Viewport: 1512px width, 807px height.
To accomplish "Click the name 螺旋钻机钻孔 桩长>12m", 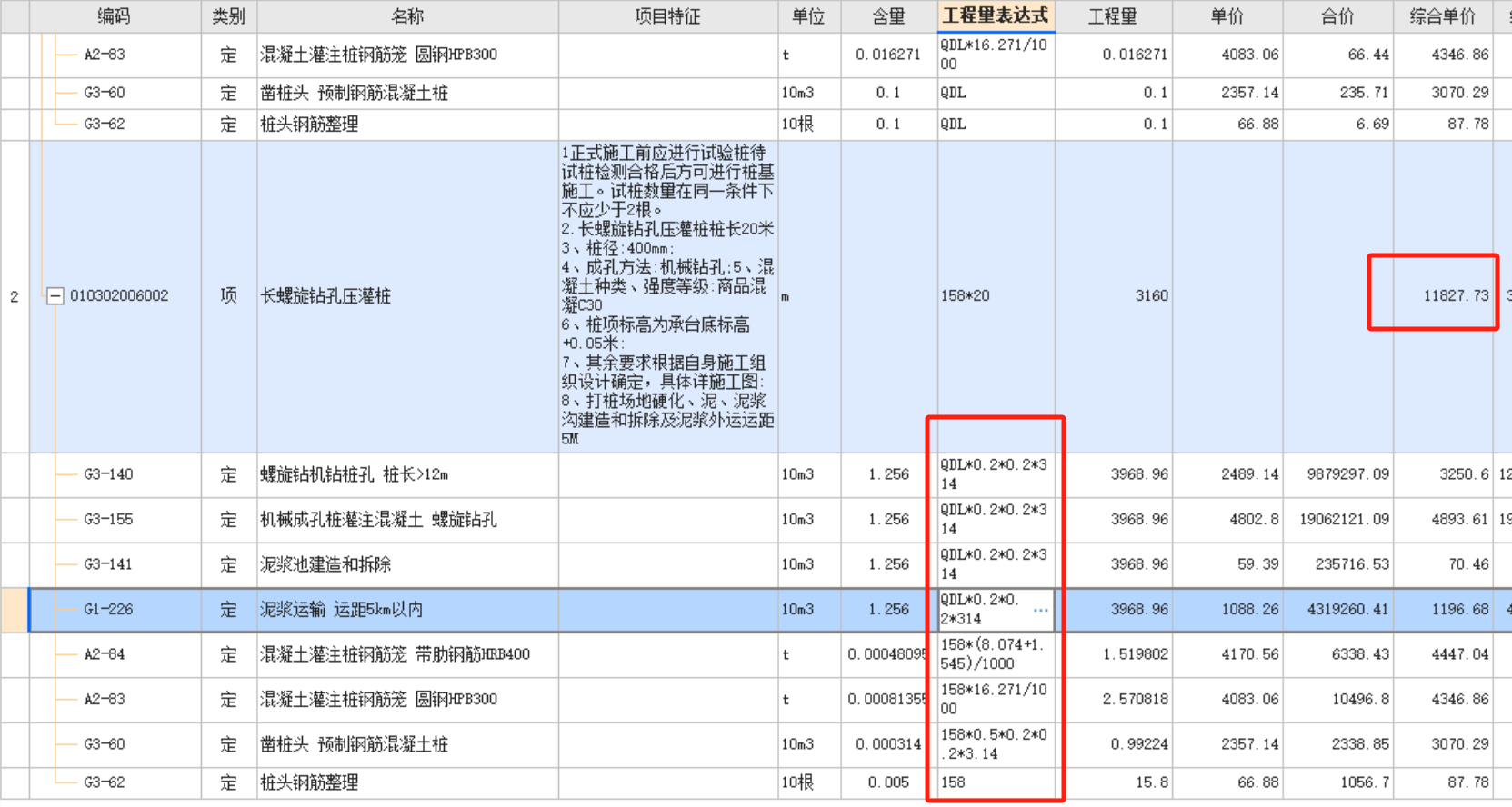I will point(354,474).
